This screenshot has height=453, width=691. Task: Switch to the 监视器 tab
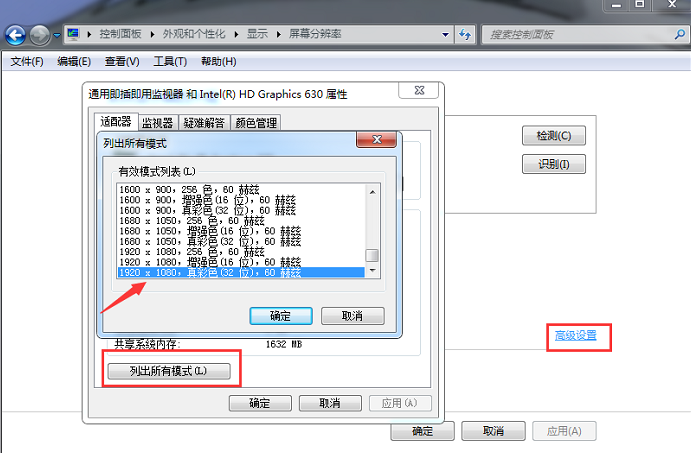click(157, 123)
